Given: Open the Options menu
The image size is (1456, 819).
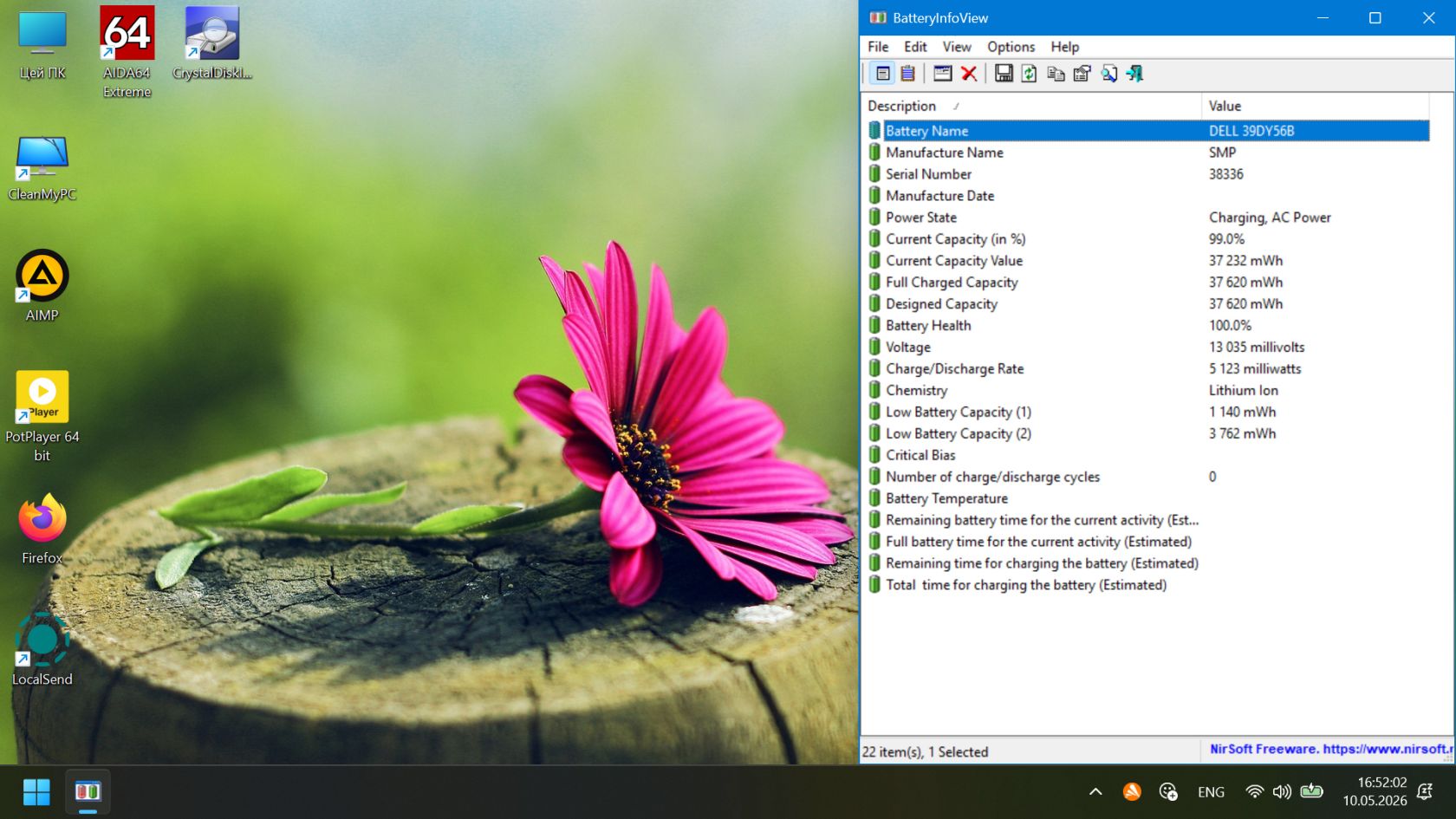Looking at the screenshot, I should [x=1011, y=47].
